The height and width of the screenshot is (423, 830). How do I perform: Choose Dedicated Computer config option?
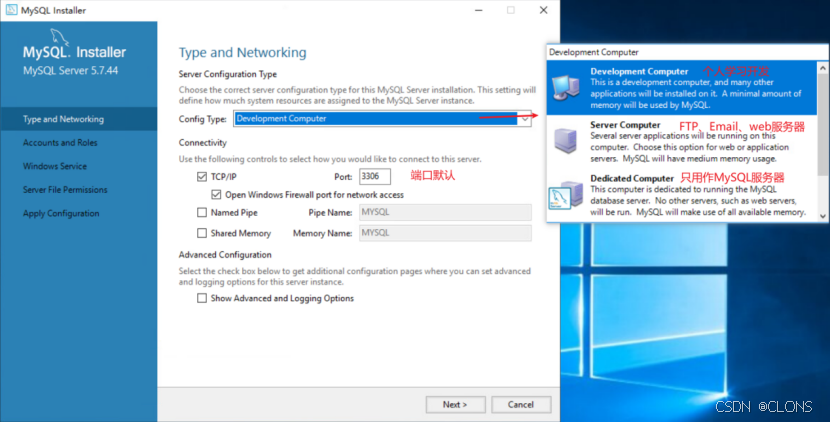[x=682, y=195]
